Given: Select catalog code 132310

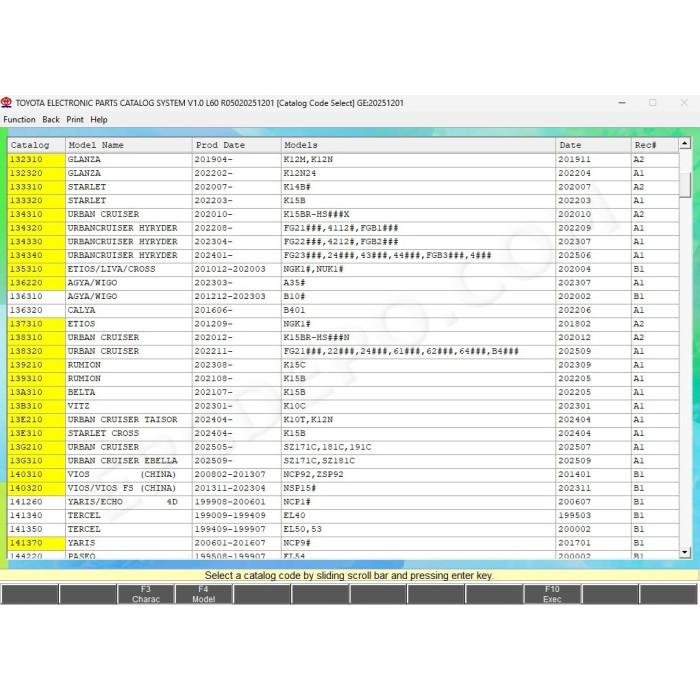Looking at the screenshot, I should point(36,159).
